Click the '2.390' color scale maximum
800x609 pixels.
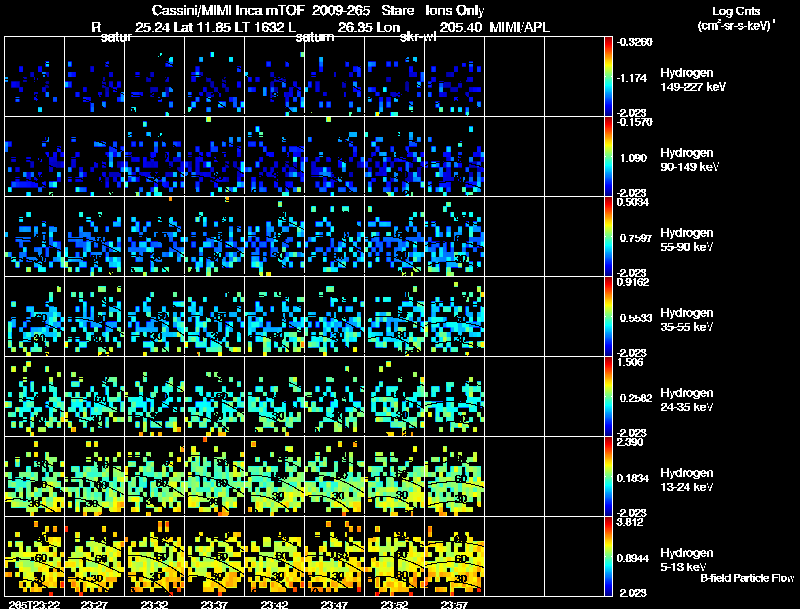click(630, 442)
